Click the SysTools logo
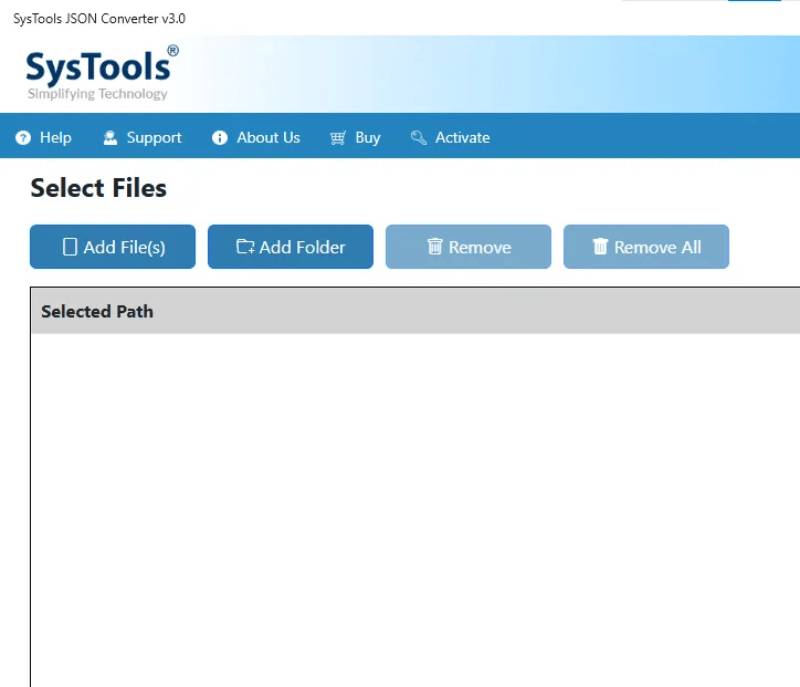 102,73
